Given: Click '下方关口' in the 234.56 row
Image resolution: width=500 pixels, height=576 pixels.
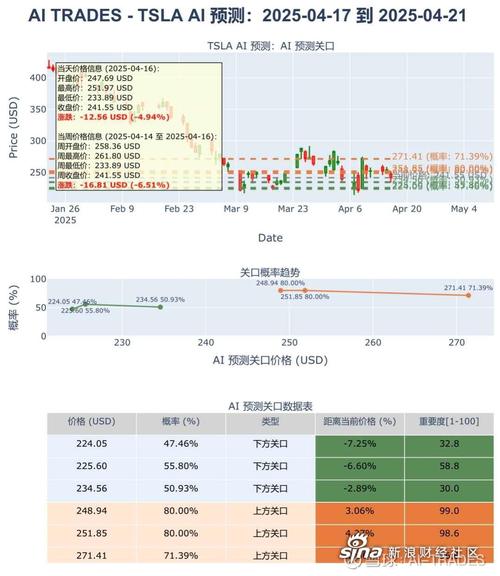Looking at the screenshot, I should (x=270, y=489).
